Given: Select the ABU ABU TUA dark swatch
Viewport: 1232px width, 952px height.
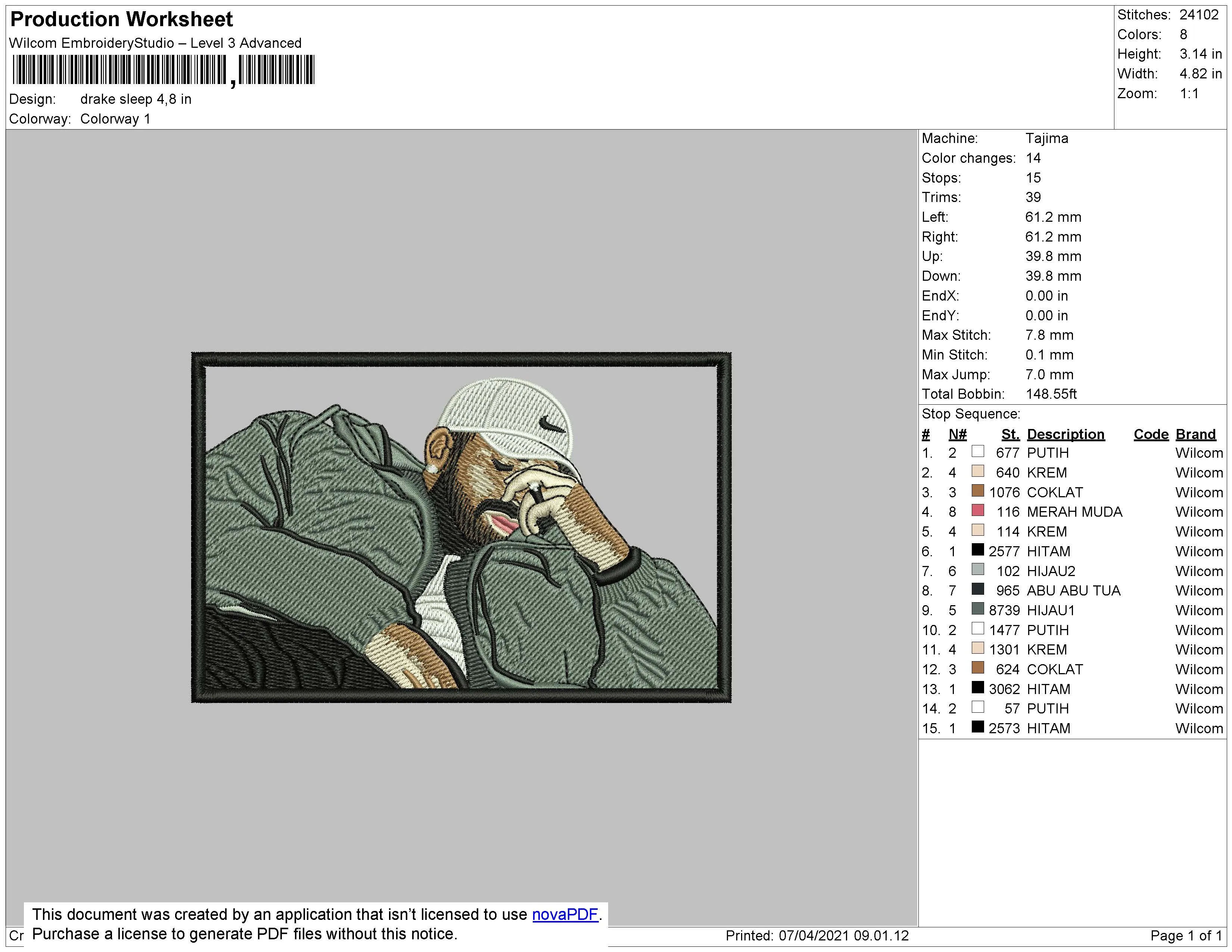Looking at the screenshot, I should tap(978, 589).
